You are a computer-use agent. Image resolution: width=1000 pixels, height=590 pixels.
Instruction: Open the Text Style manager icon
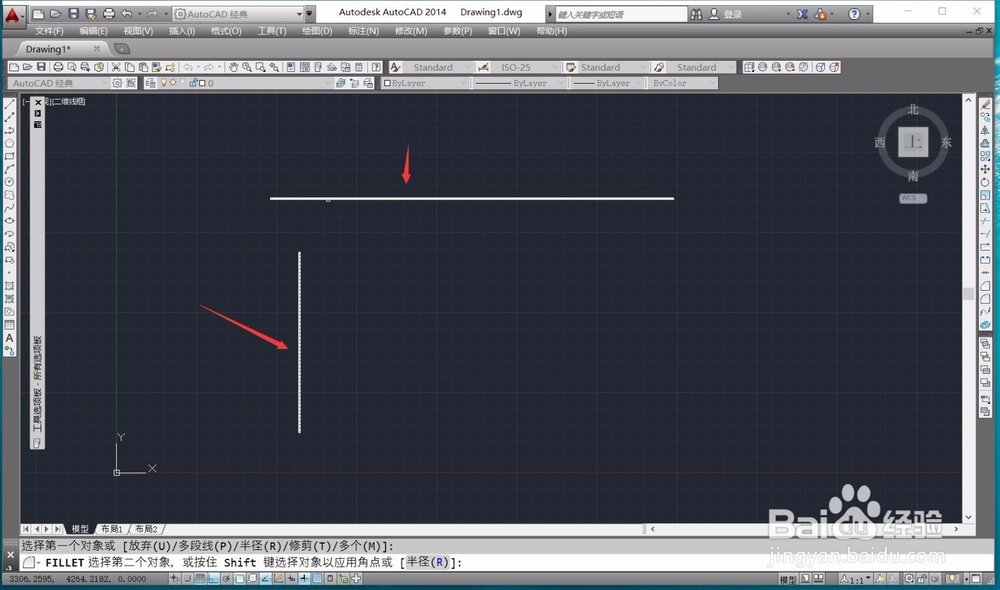point(395,67)
